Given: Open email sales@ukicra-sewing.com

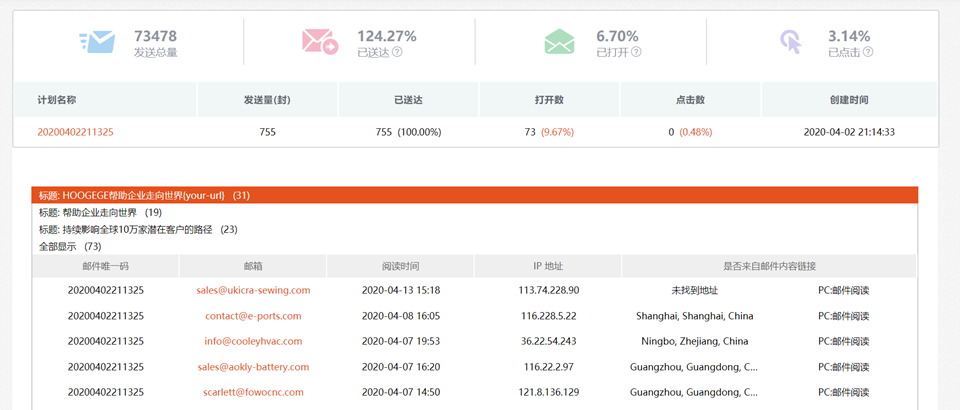Looking at the screenshot, I should point(253,290).
